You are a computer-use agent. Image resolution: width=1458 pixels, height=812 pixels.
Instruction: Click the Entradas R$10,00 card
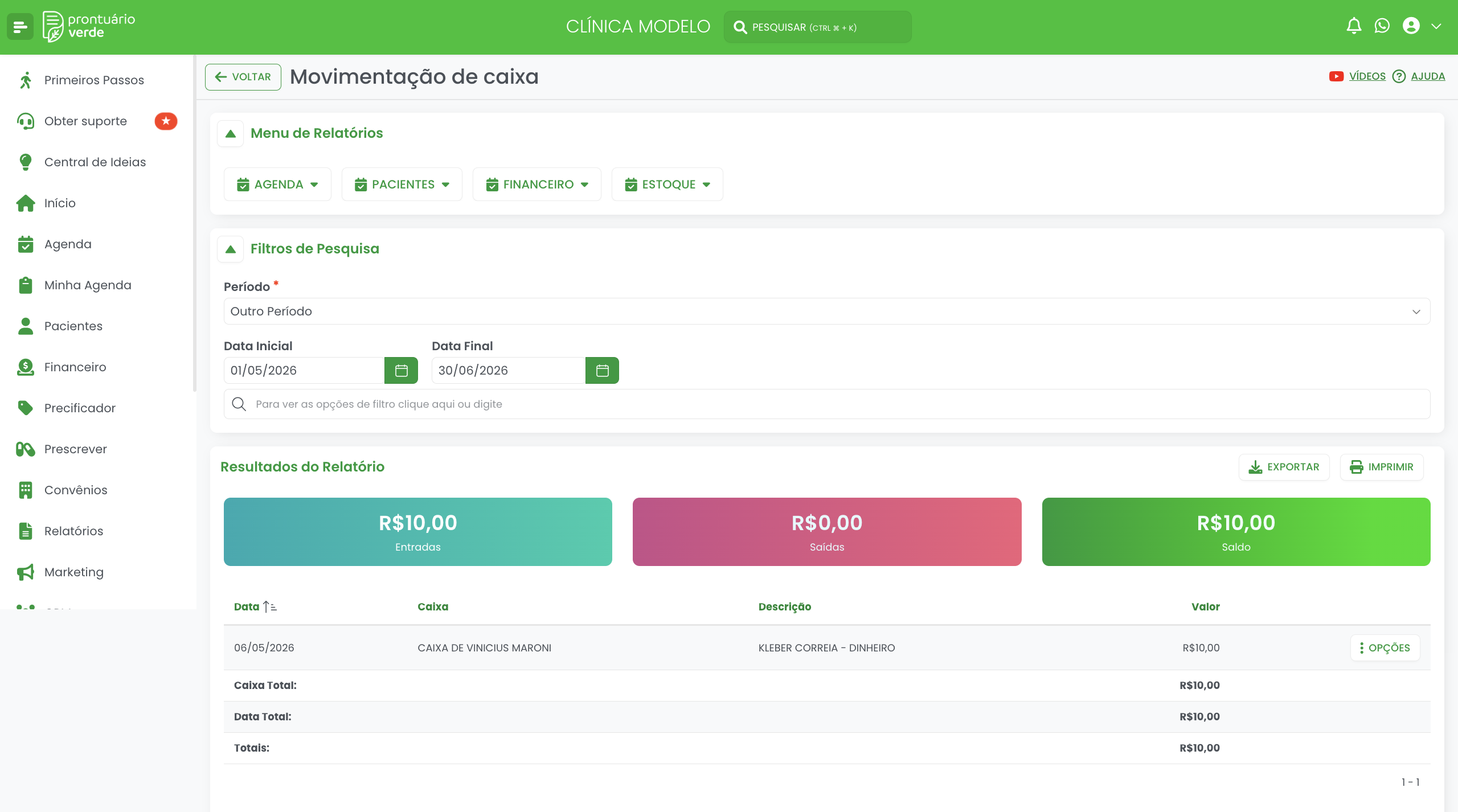click(418, 532)
